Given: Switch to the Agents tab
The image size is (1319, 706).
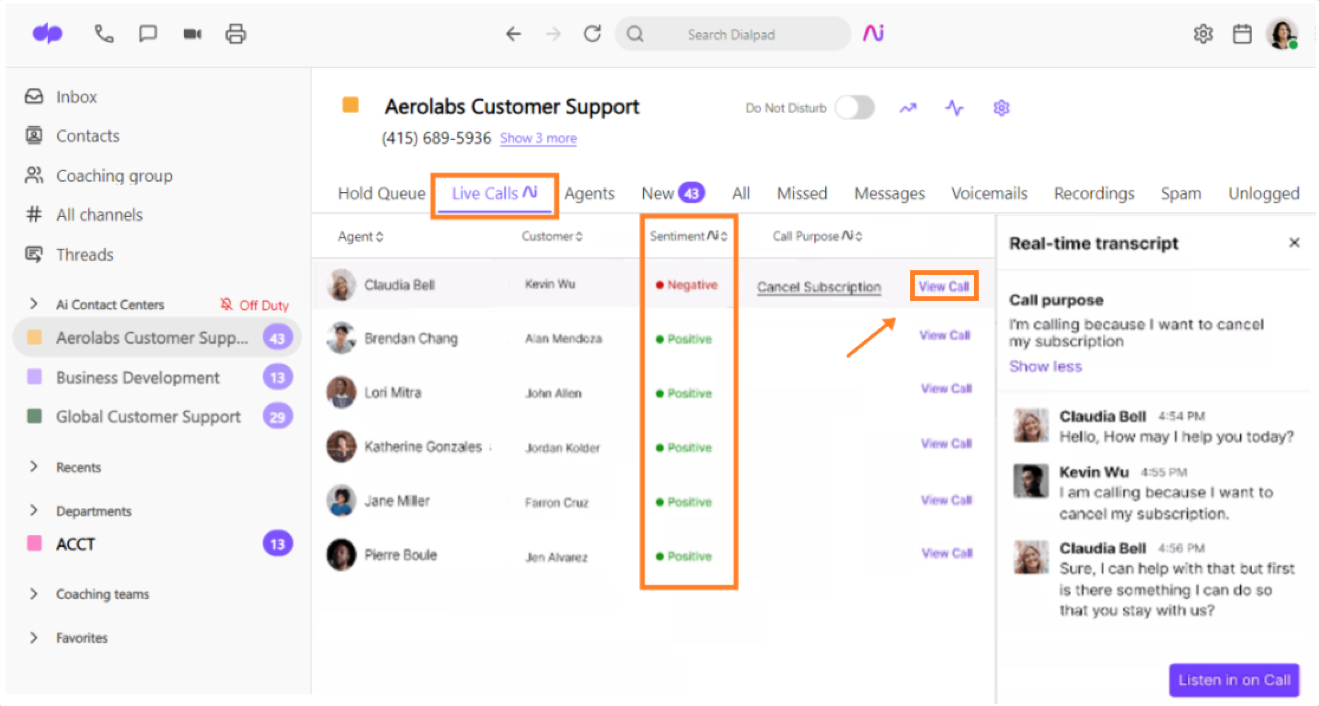Looking at the screenshot, I should point(590,194).
